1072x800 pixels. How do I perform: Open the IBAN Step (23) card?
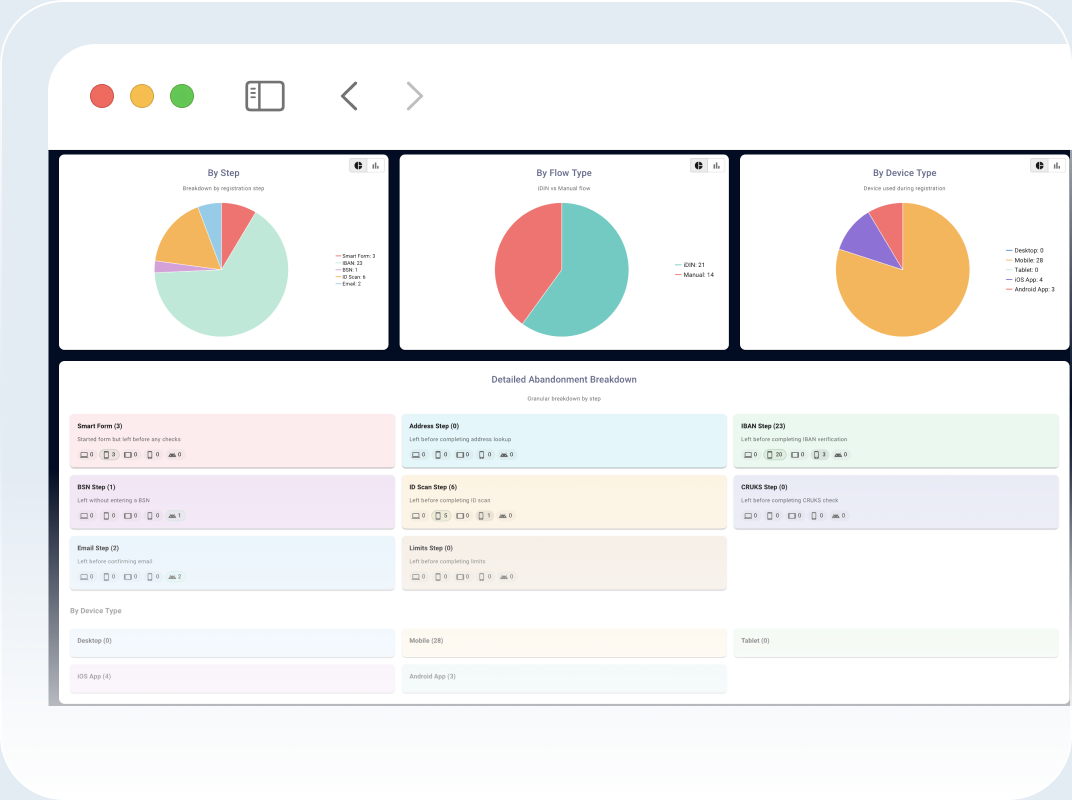tap(896, 440)
